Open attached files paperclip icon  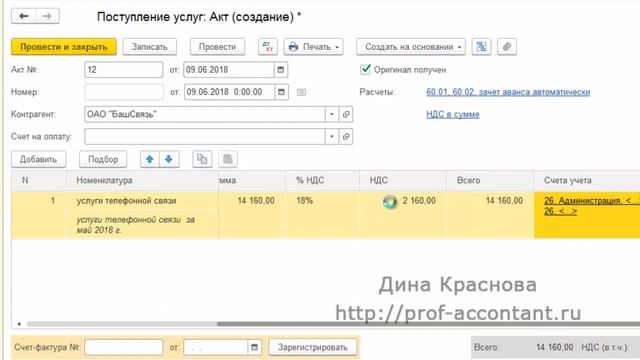[x=507, y=47]
